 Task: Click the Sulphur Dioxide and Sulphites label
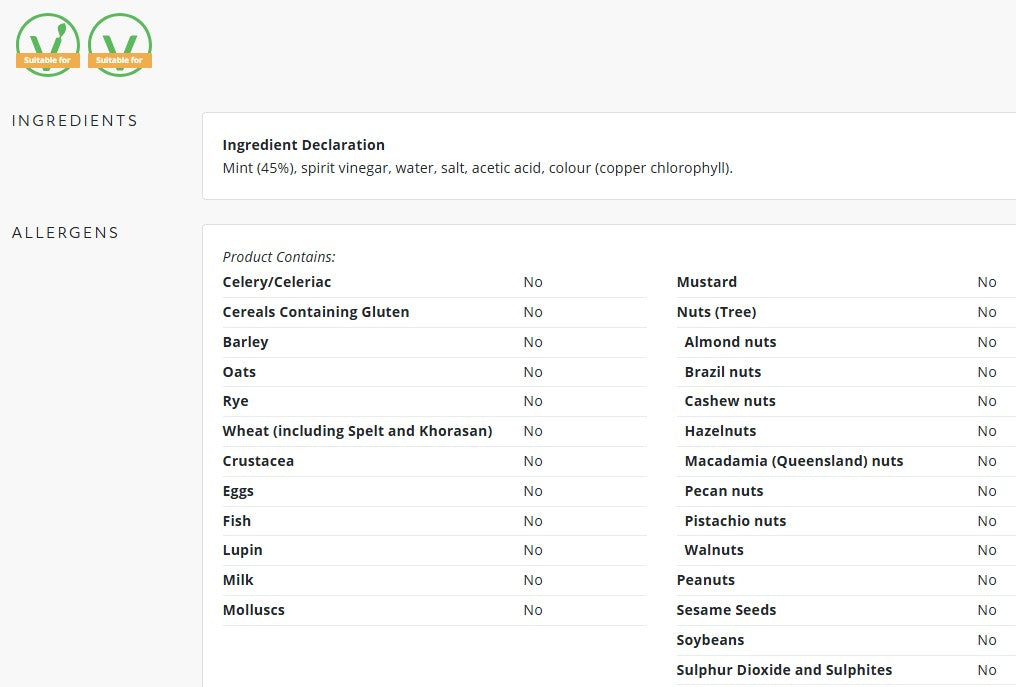coord(784,670)
